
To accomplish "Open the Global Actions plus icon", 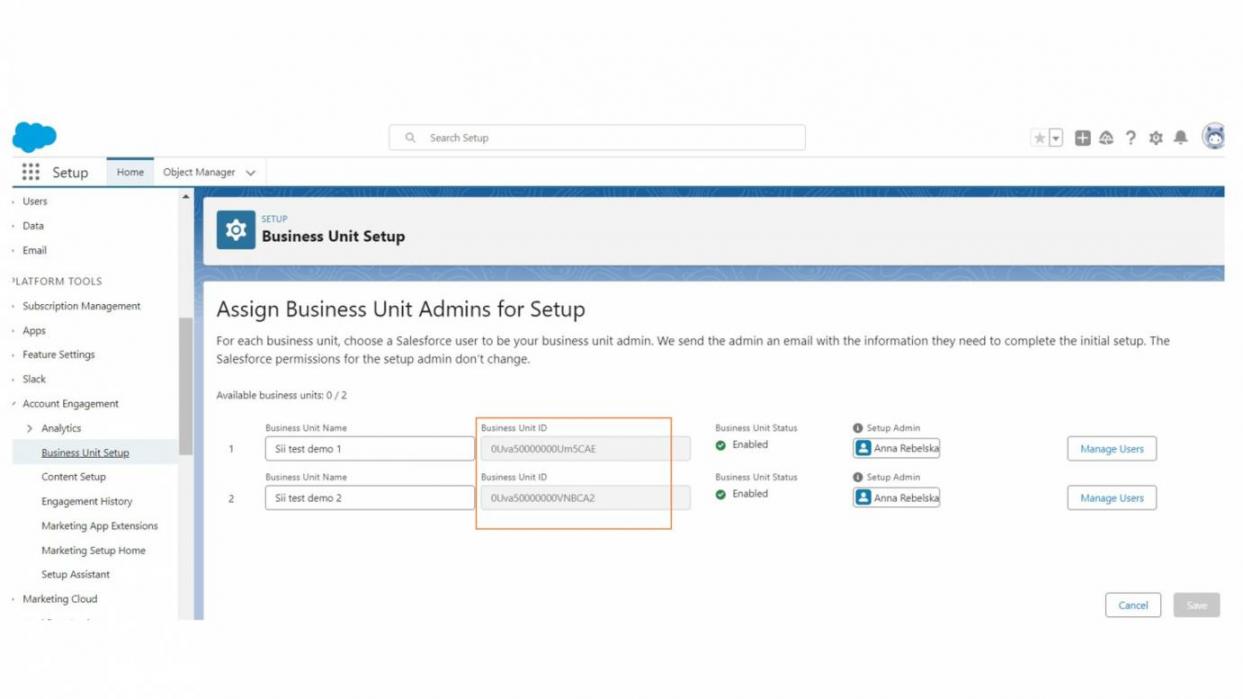I will coord(1082,138).
